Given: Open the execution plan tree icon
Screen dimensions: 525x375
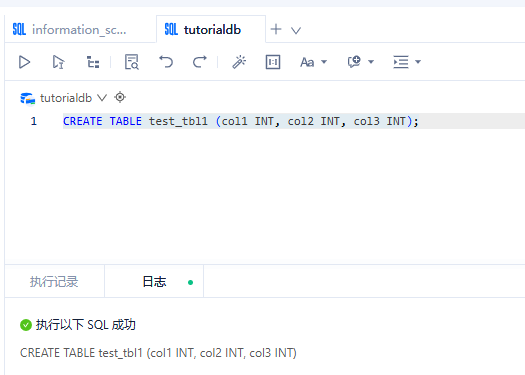Looking at the screenshot, I should pos(93,62).
